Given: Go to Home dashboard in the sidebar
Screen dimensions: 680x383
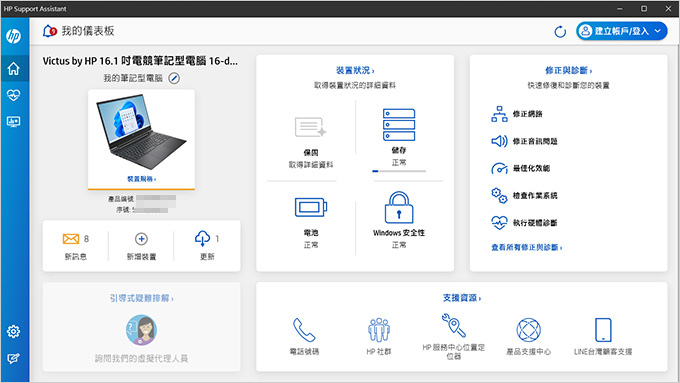Looking at the screenshot, I should point(13,68).
